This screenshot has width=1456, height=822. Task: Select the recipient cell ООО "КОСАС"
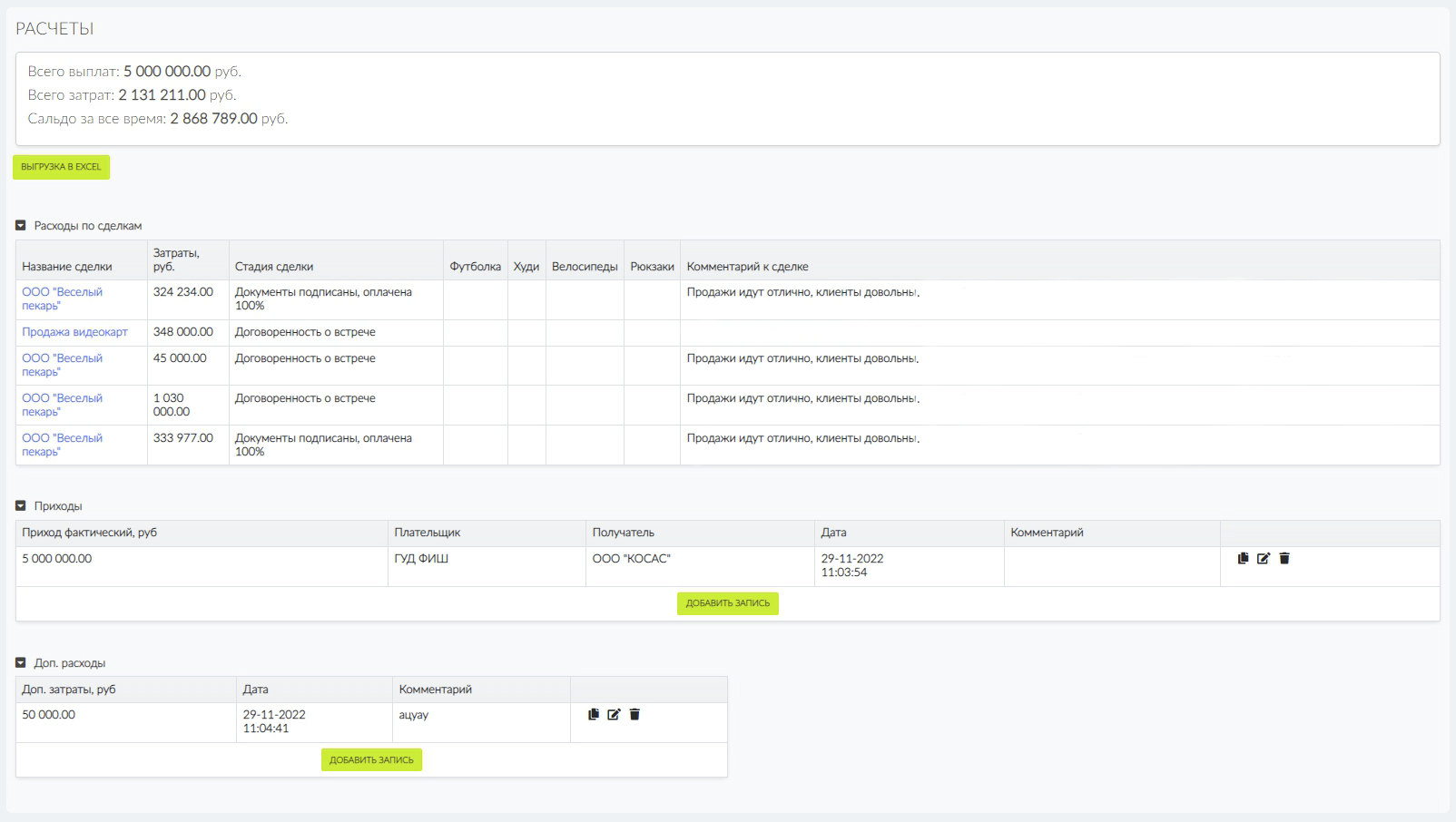[700, 566]
